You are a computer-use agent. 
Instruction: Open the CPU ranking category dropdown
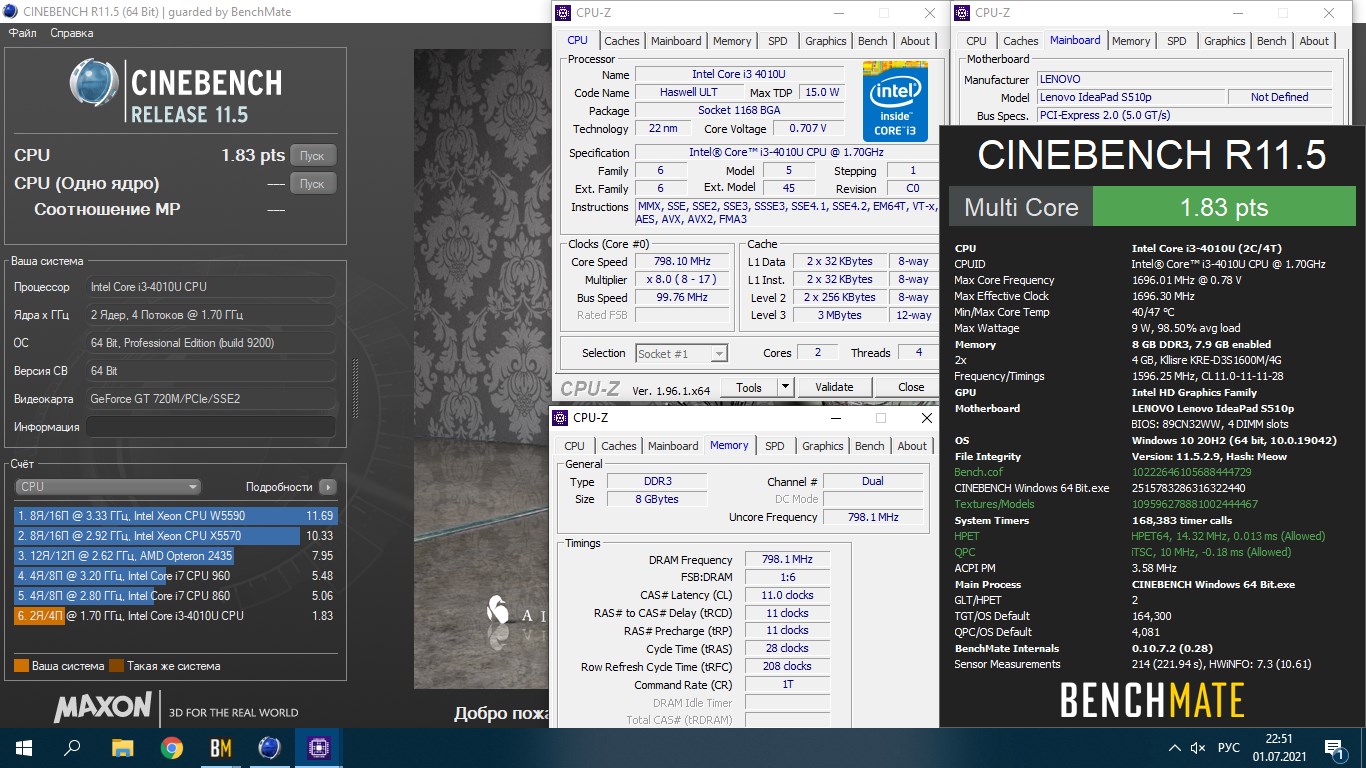pos(109,487)
